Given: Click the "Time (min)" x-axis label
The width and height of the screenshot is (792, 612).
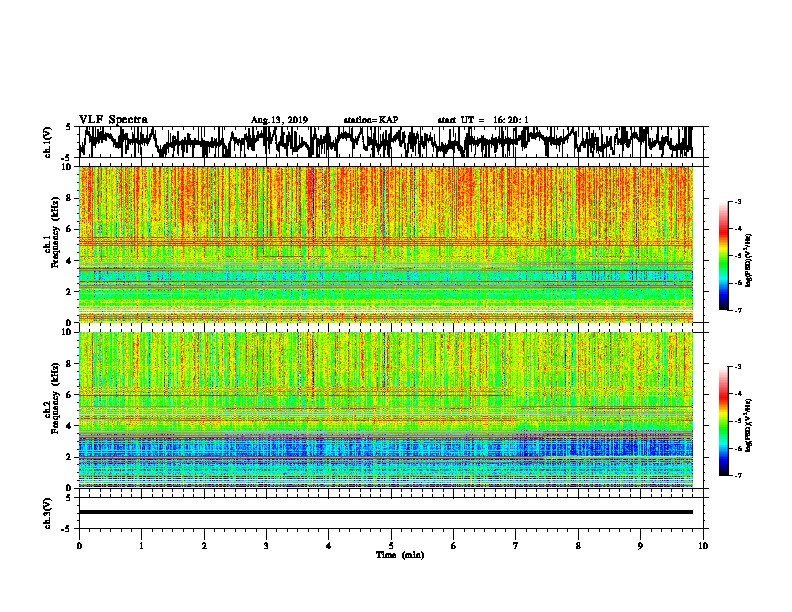Looking at the screenshot, I should pyautogui.click(x=400, y=555).
